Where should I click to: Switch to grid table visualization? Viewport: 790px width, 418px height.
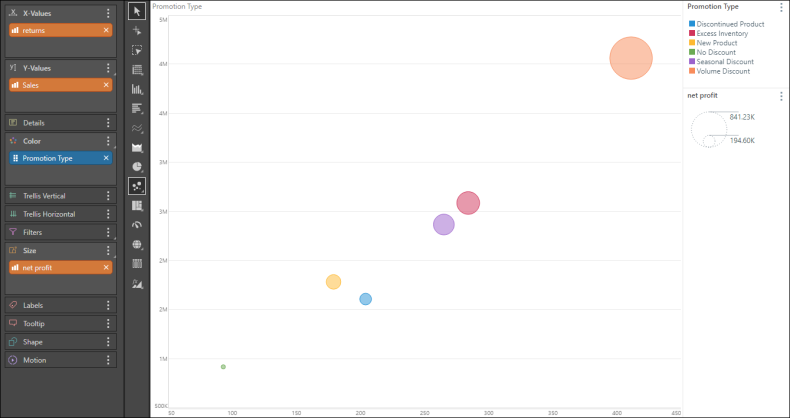(137, 69)
